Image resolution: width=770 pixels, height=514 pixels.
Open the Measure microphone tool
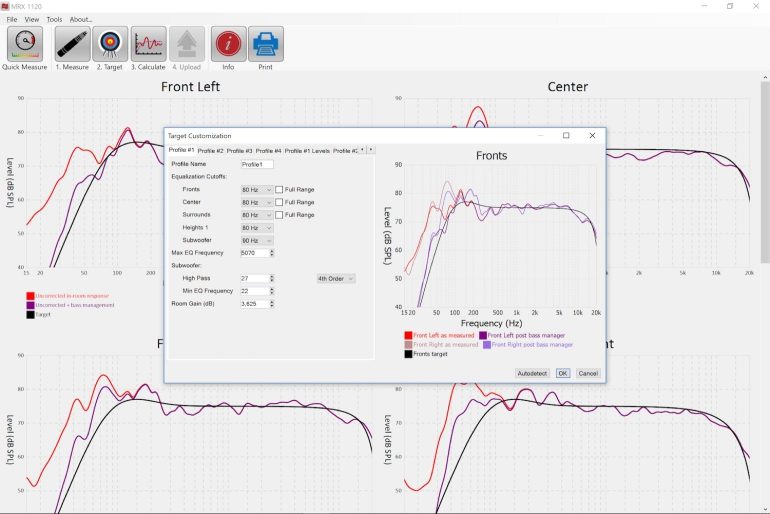(x=72, y=44)
